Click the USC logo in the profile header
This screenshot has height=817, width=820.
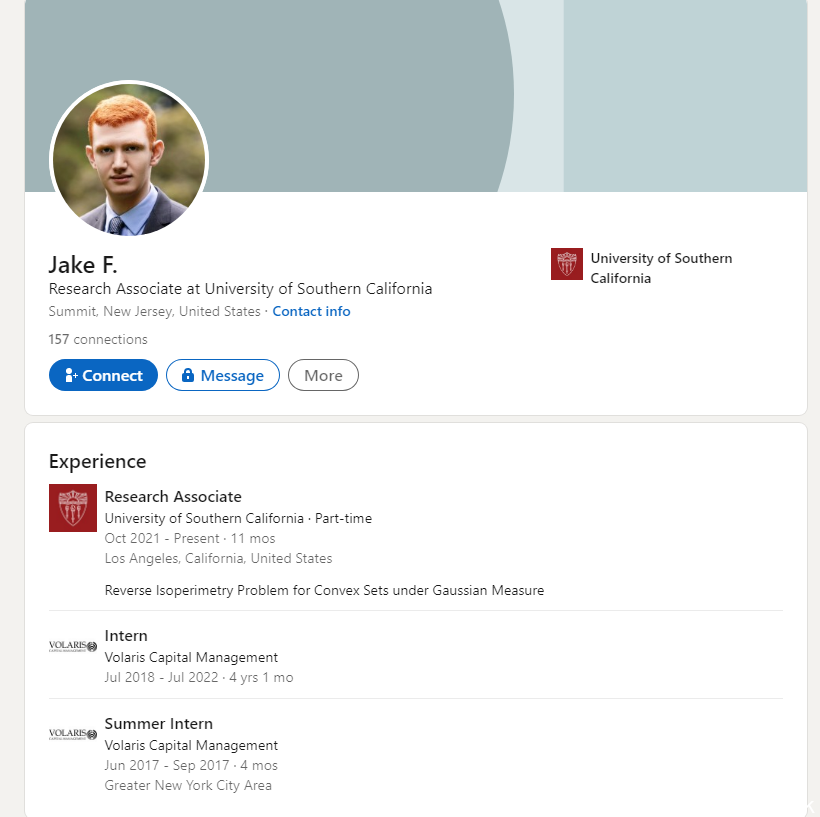566,264
